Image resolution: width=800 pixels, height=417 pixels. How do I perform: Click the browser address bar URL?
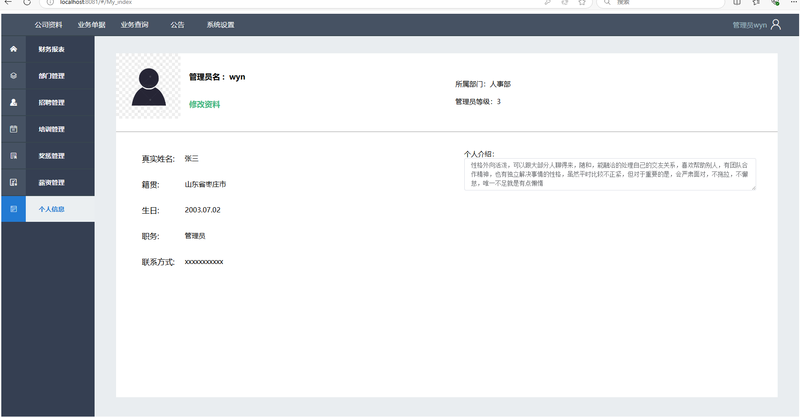point(96,2)
